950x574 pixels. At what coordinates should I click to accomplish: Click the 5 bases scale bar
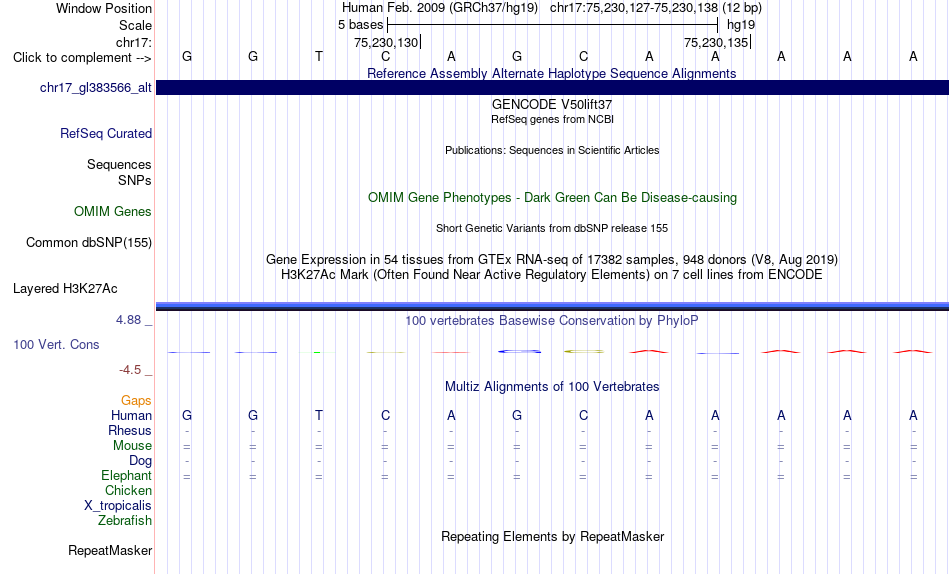point(552,25)
